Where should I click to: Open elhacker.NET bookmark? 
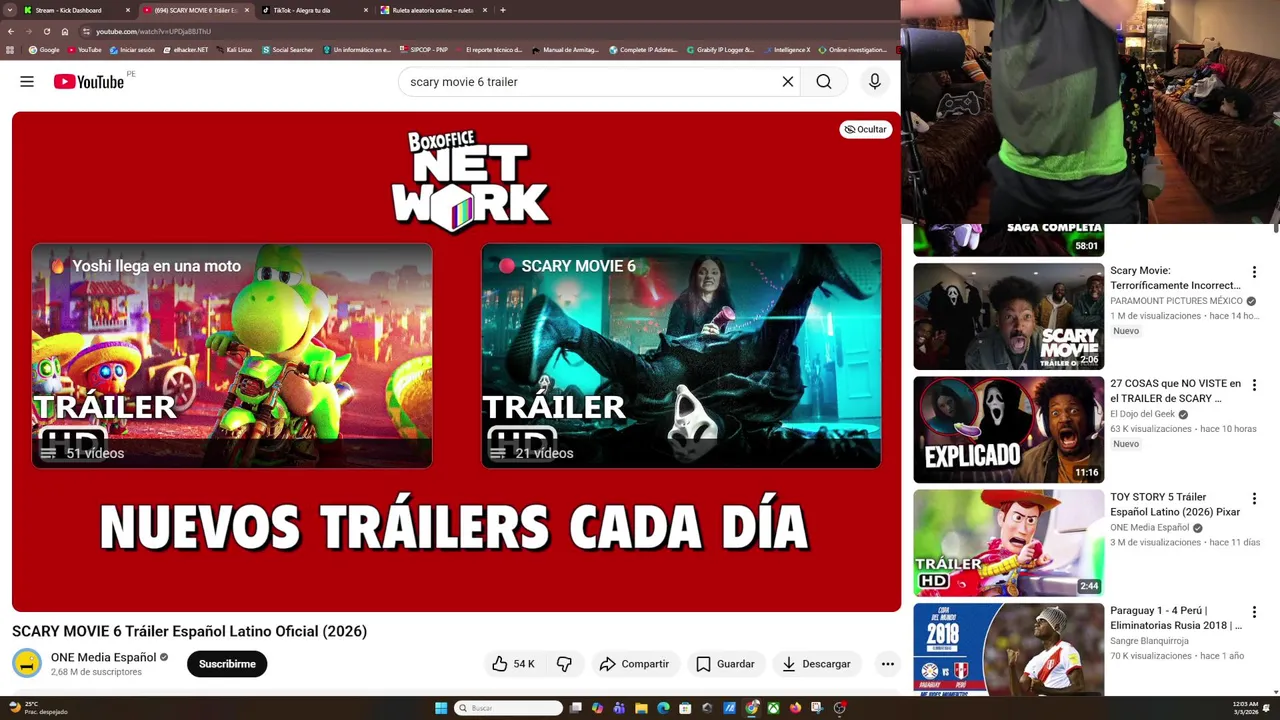pos(186,49)
